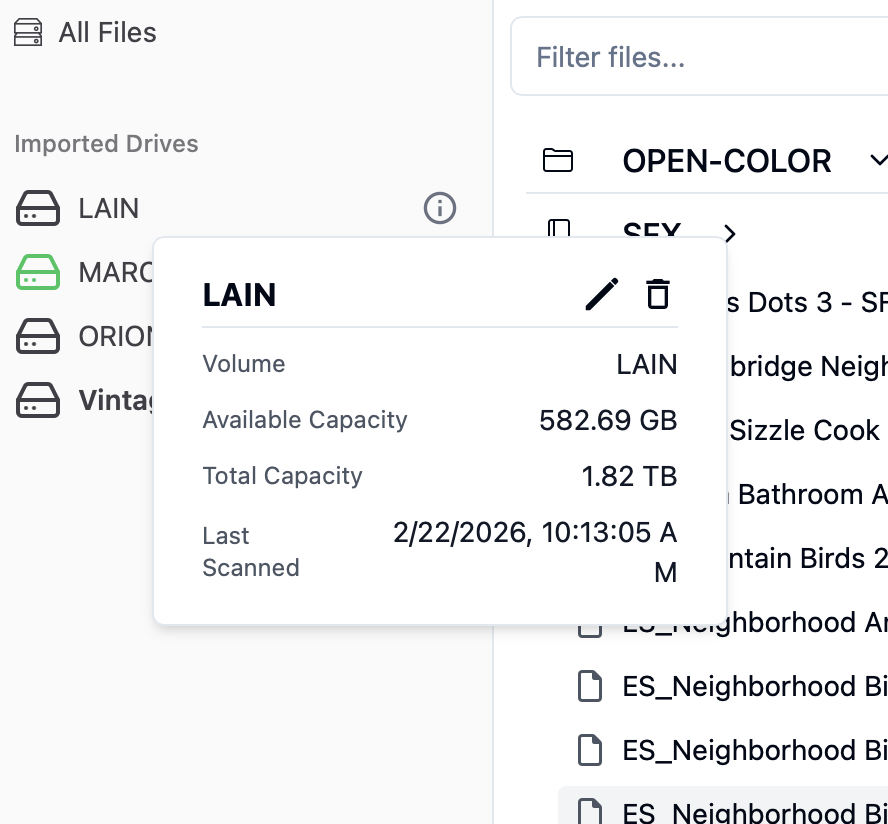The width and height of the screenshot is (888, 824).
Task: Click the drive icon beside Vintage
Action: point(37,400)
